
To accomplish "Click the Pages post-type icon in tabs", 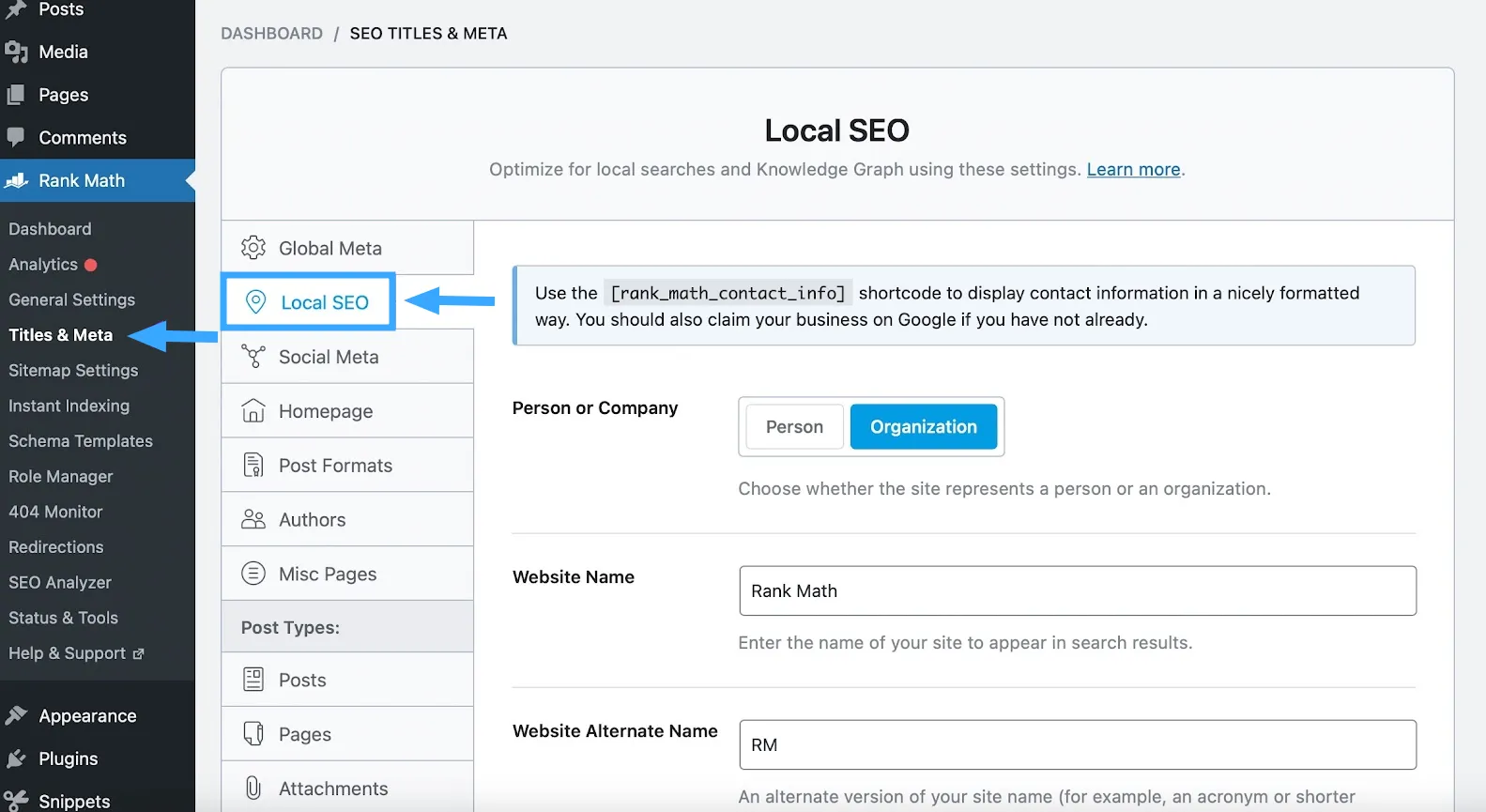I will [x=253, y=733].
